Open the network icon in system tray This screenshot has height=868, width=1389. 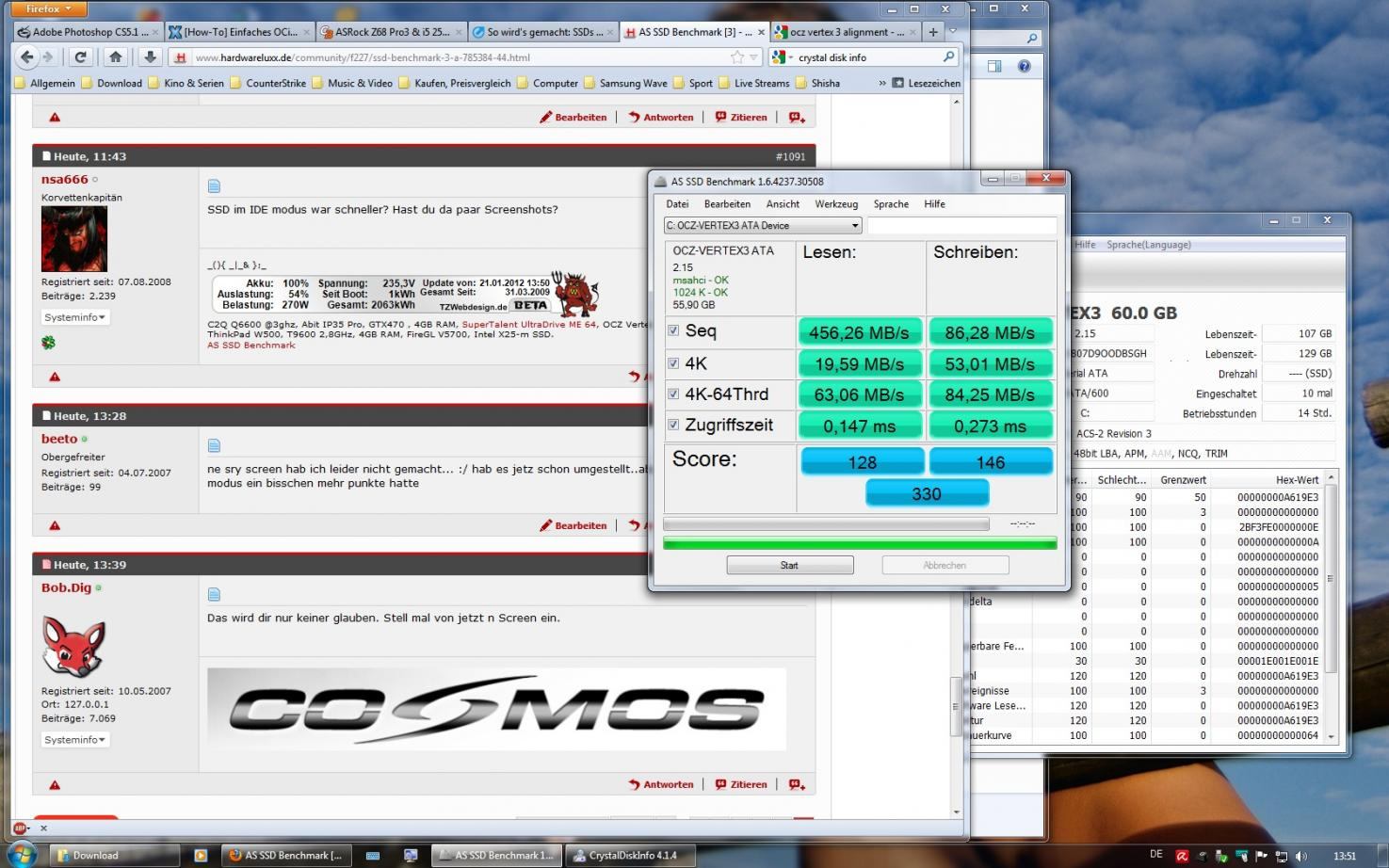[x=1281, y=856]
